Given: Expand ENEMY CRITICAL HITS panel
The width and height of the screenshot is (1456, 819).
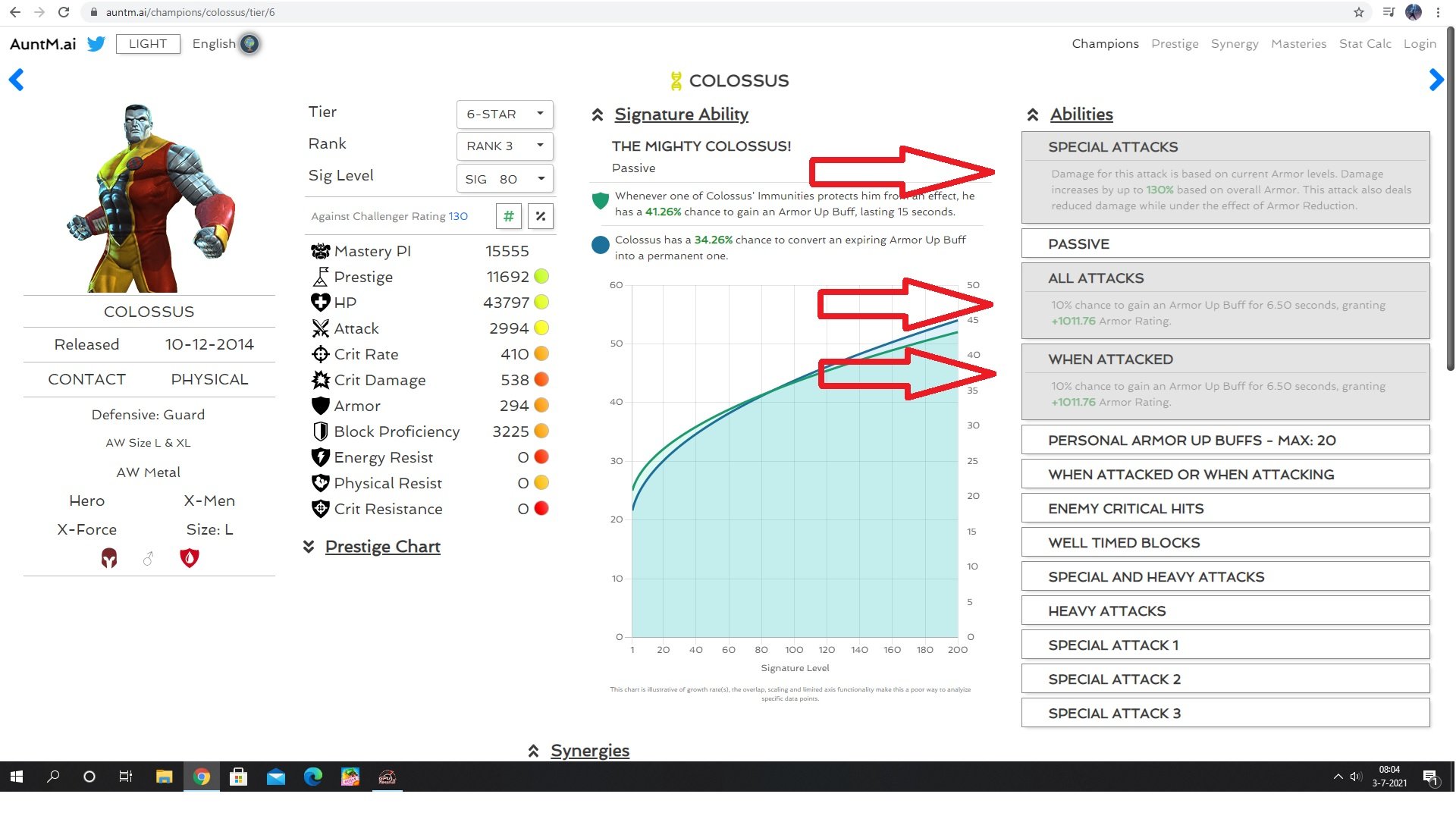Looking at the screenshot, I should coord(1225,509).
